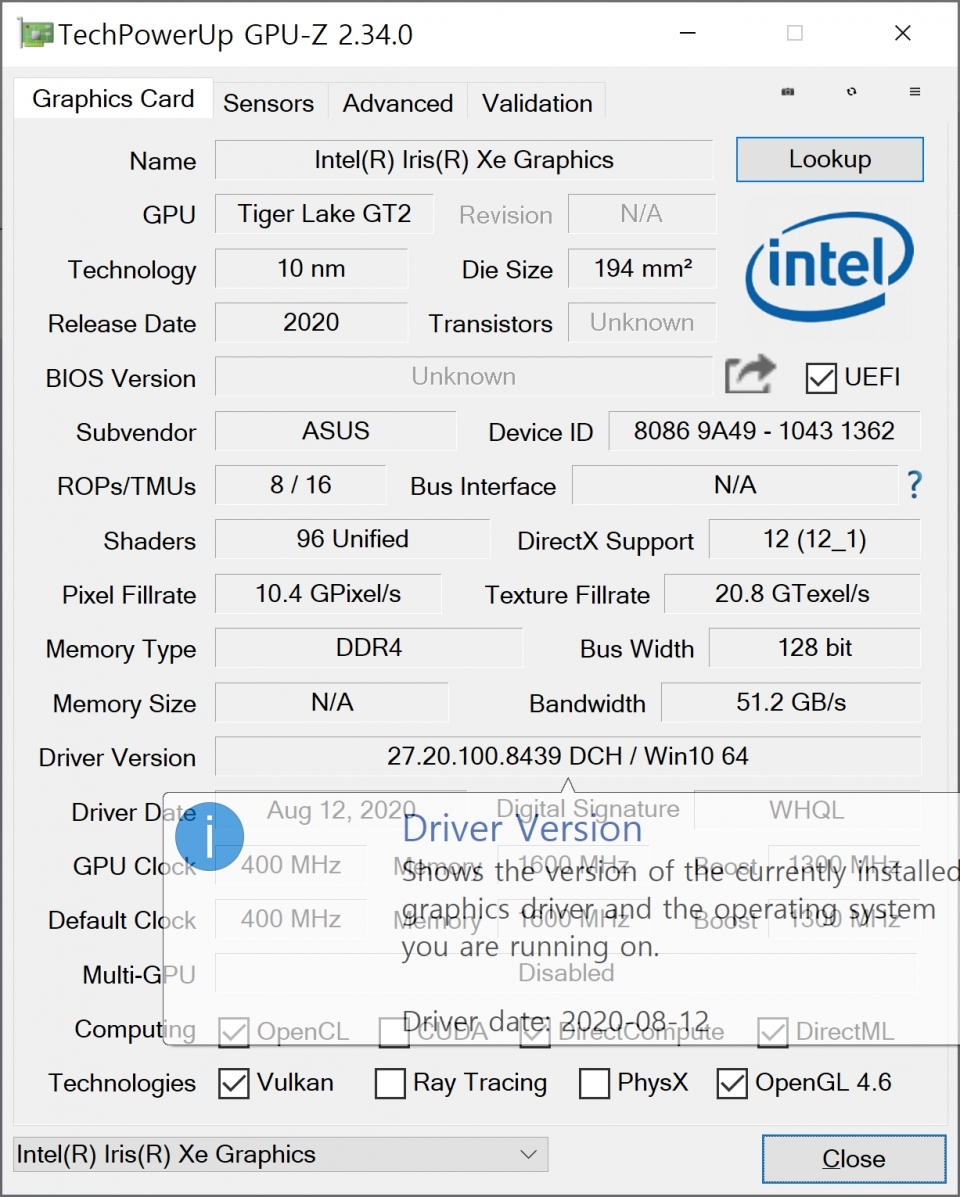Viewport: 960px width, 1197px height.
Task: Click the Driver Date value Aug 12, 2020
Action: coord(341,810)
